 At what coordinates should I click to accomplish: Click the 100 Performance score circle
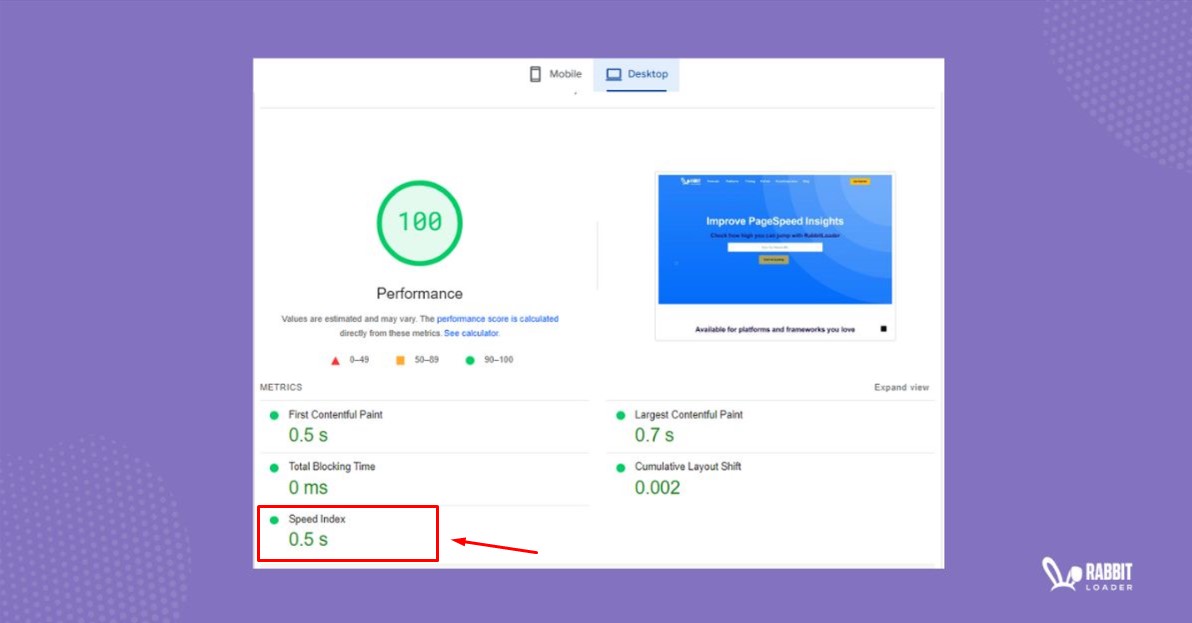419,222
